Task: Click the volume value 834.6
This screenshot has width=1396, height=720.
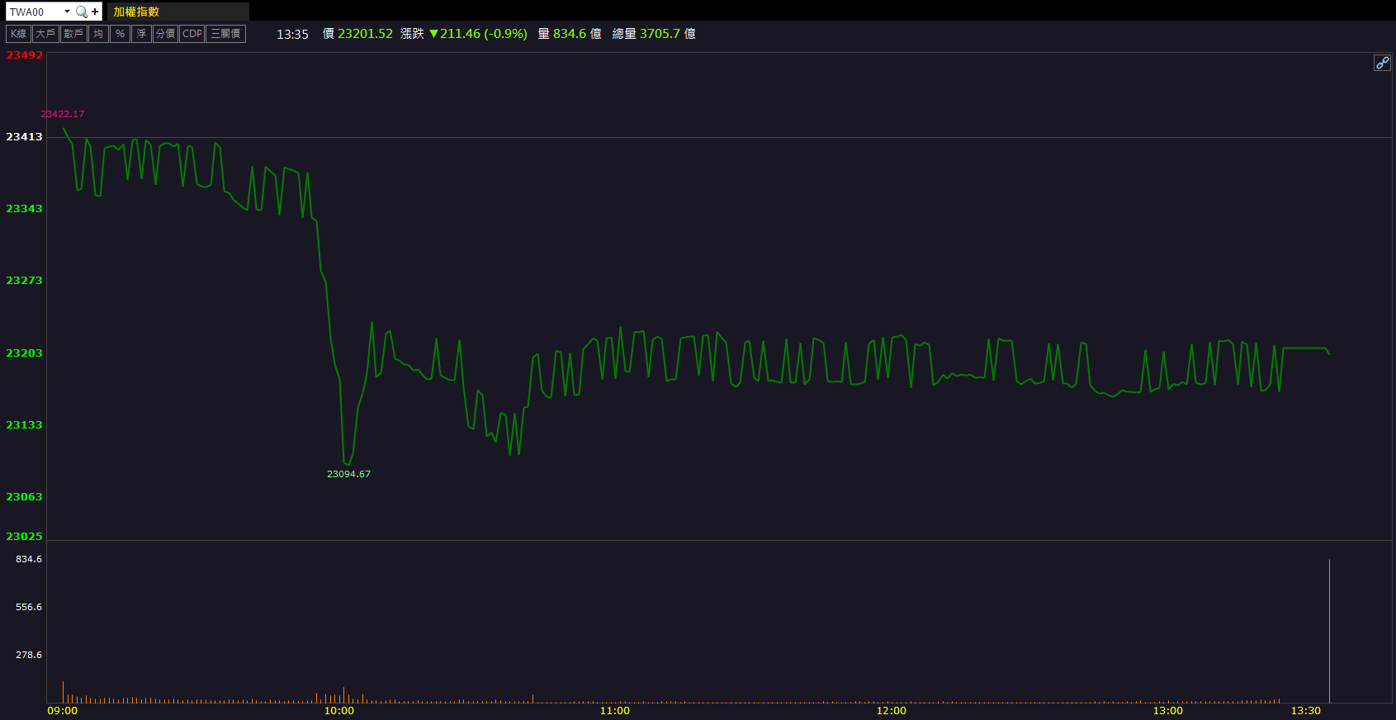Action: 569,34
